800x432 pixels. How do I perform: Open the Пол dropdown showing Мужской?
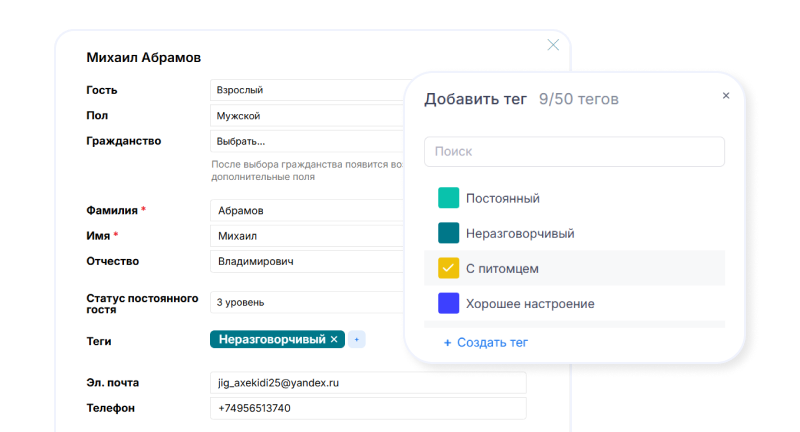[308, 116]
